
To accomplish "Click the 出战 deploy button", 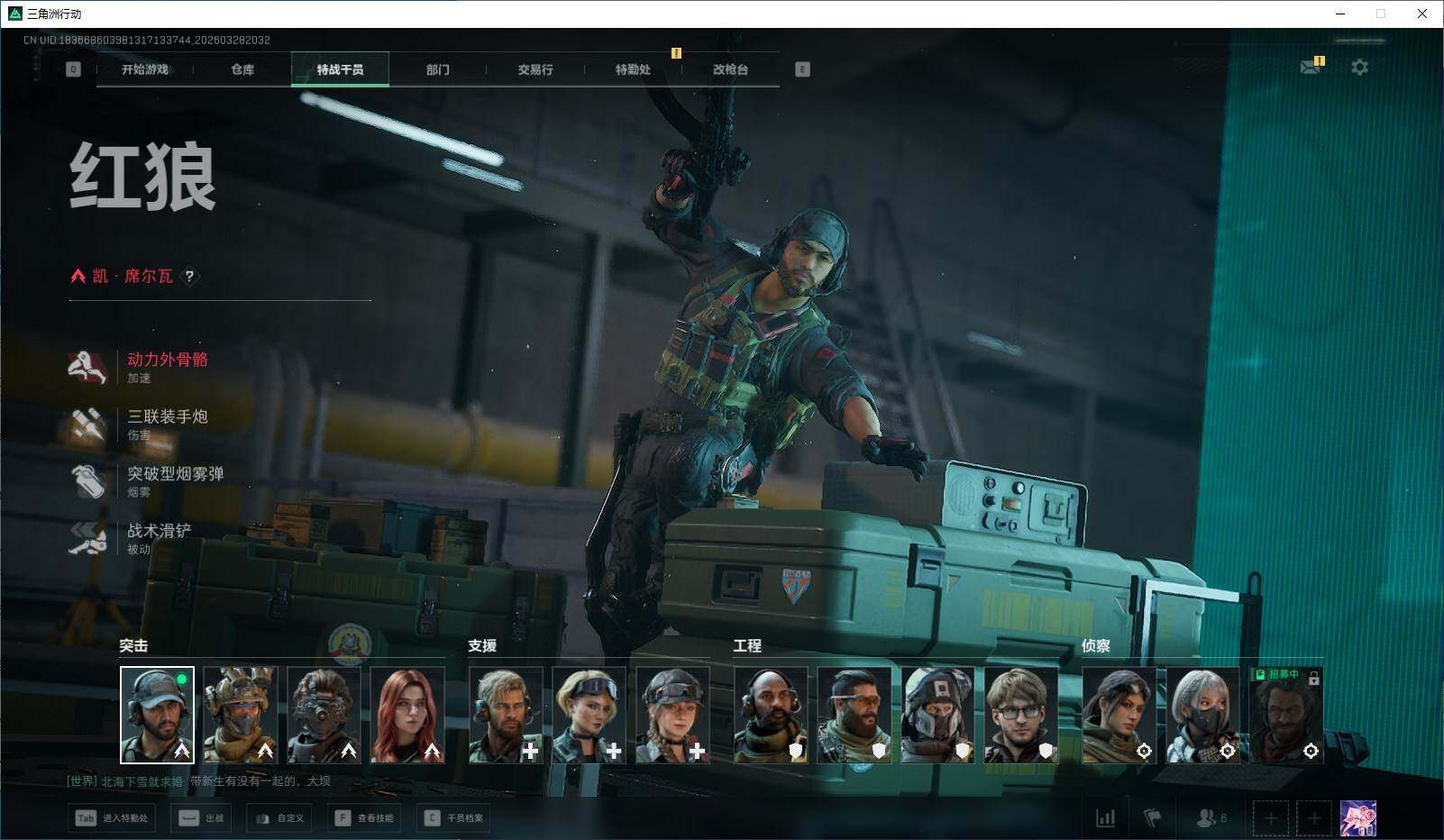I will point(201,818).
